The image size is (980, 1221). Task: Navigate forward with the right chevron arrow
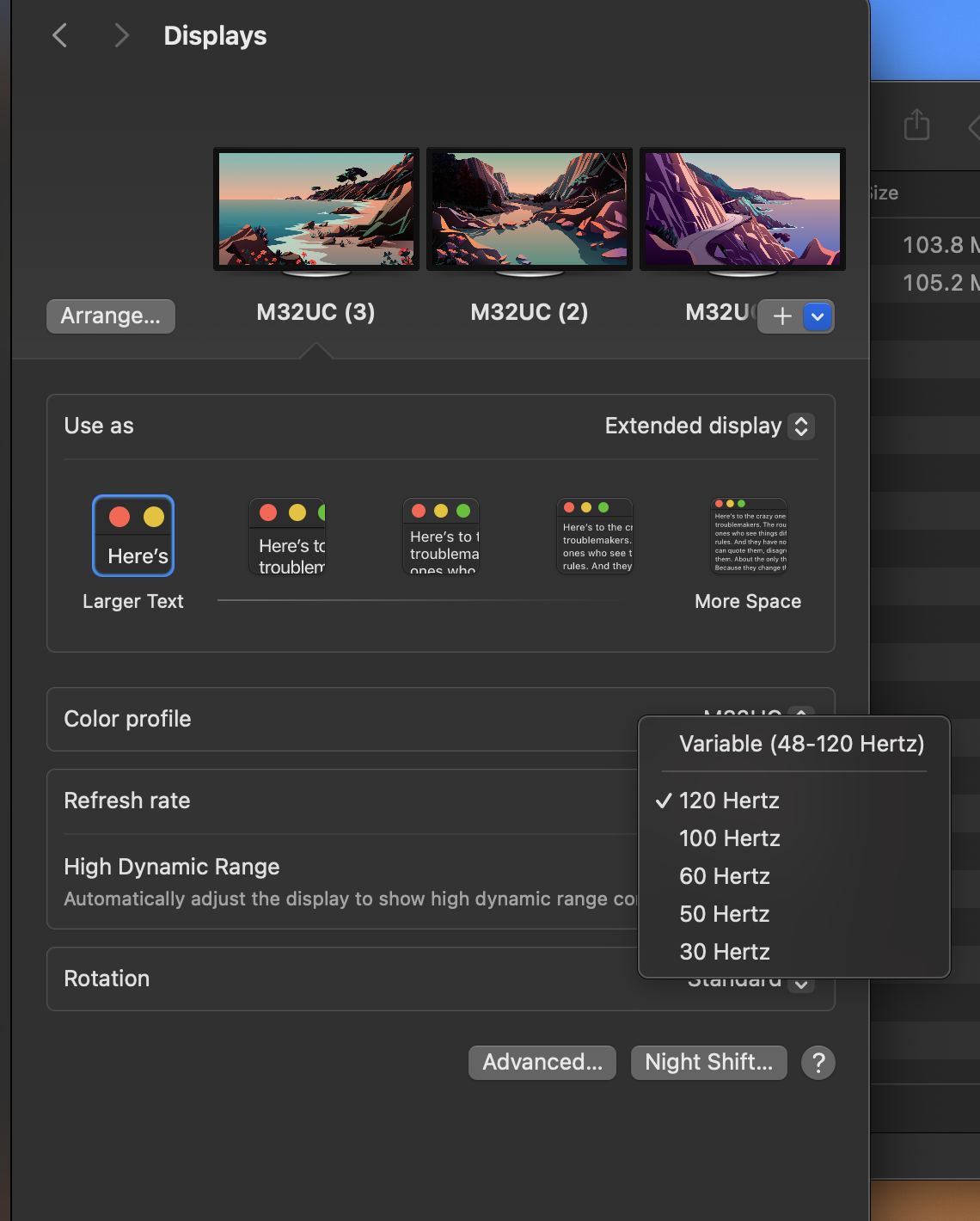pyautogui.click(x=121, y=35)
